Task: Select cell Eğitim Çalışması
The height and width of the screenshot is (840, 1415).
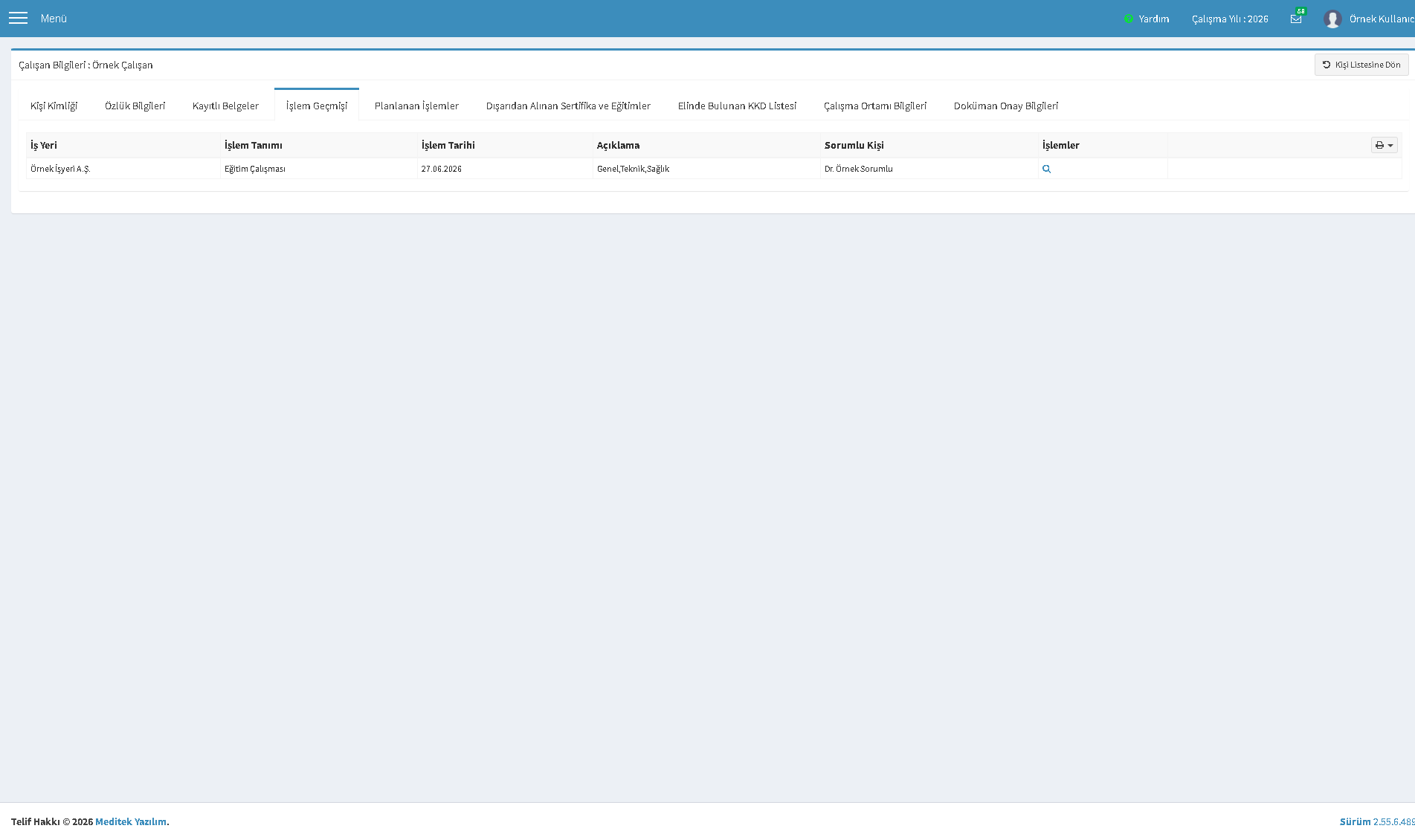Action: coord(319,169)
